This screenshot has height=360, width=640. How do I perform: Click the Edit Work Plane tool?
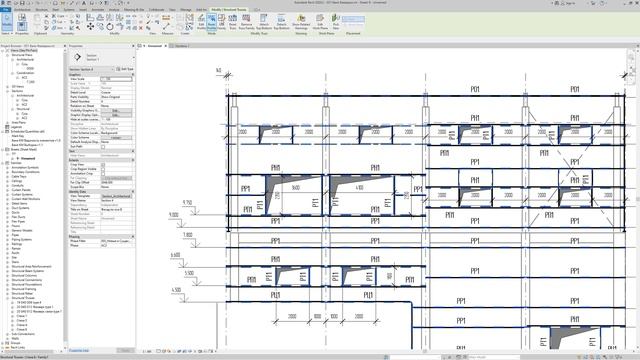click(320, 22)
